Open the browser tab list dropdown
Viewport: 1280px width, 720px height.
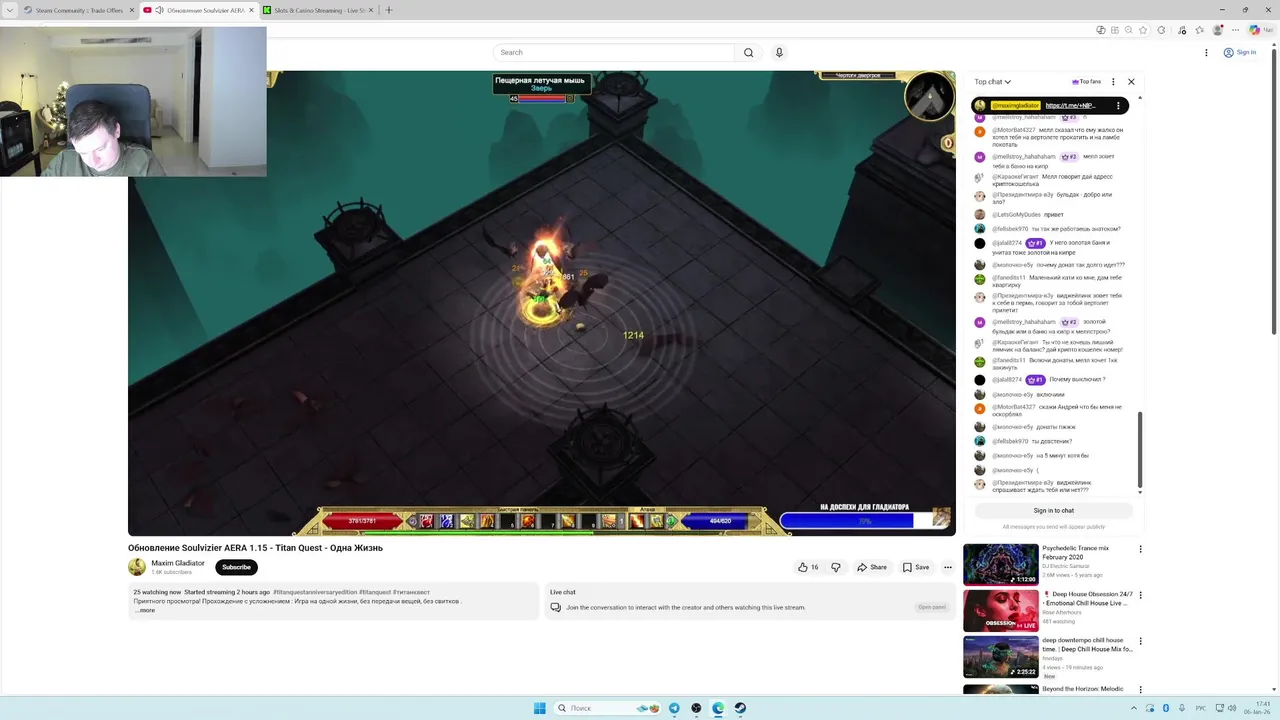(10, 10)
